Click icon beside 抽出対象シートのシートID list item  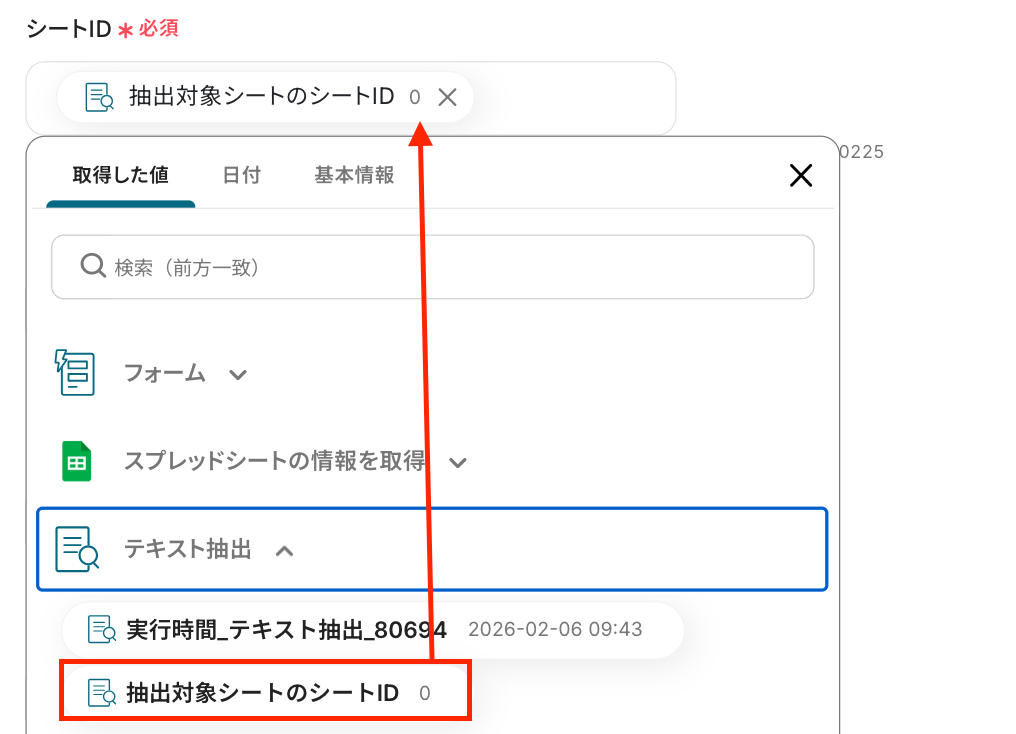coord(102,693)
